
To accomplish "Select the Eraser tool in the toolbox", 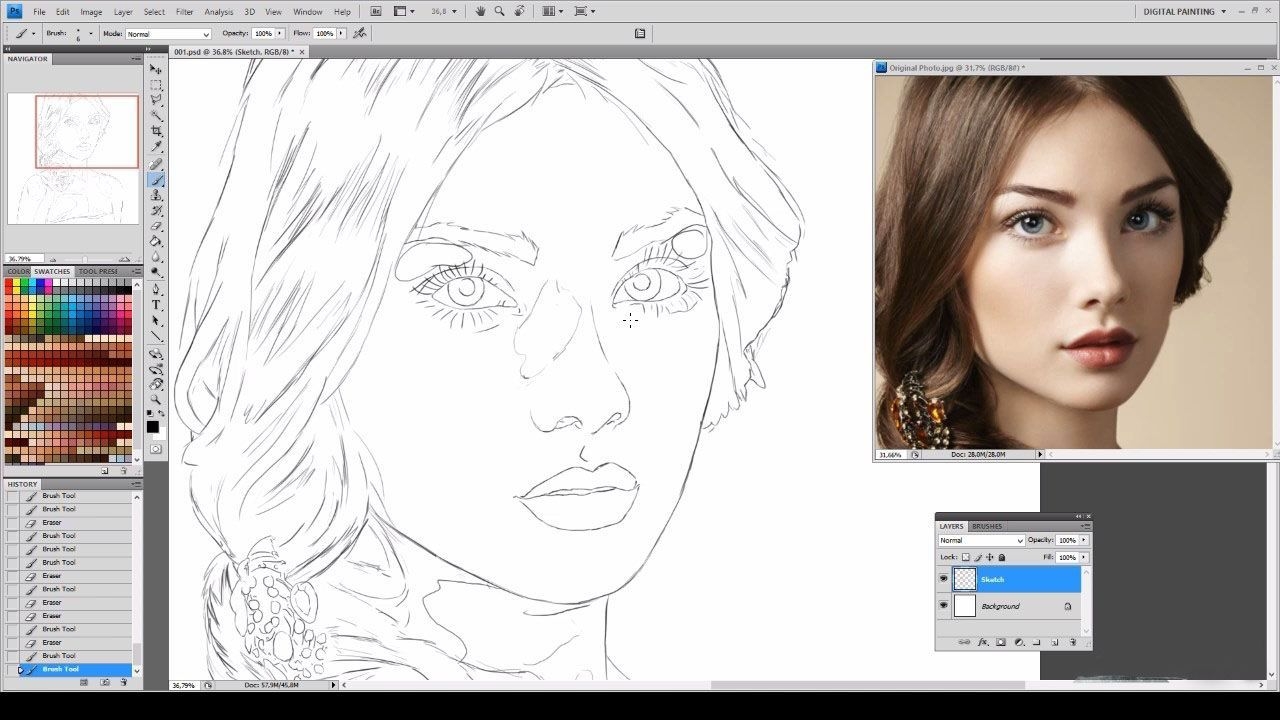I will 156,226.
